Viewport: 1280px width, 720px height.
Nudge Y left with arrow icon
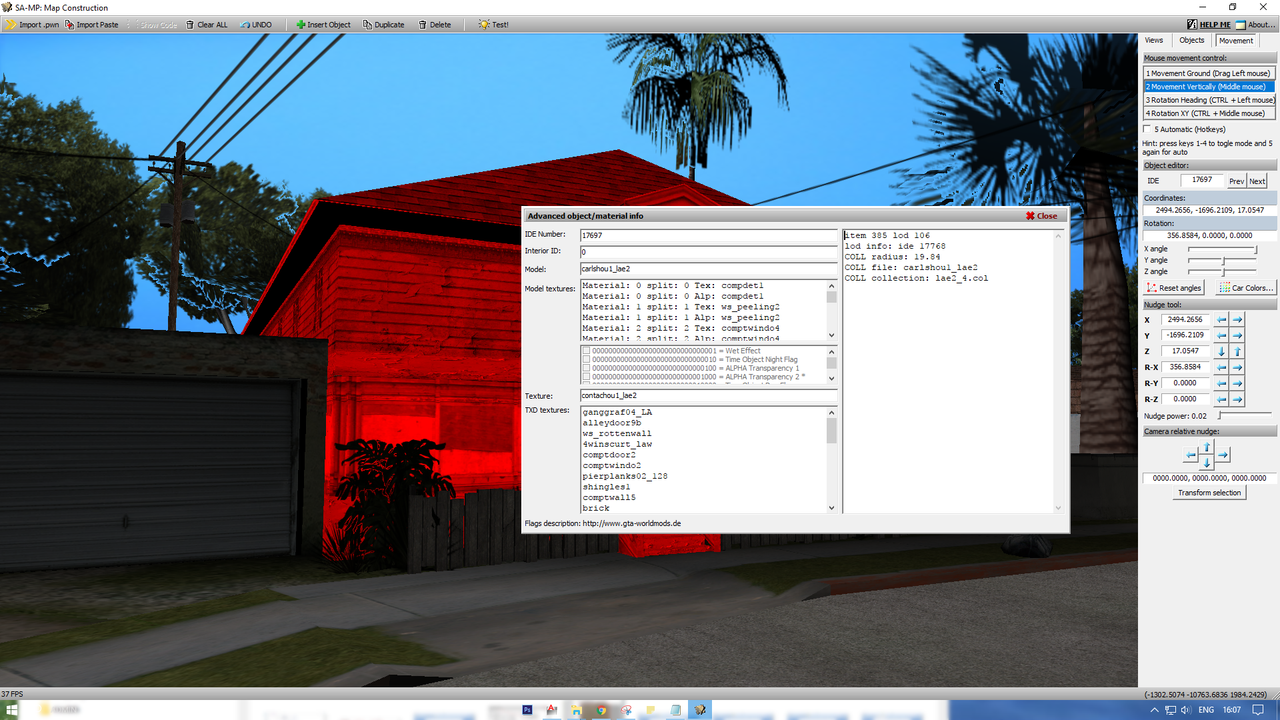tap(1222, 335)
